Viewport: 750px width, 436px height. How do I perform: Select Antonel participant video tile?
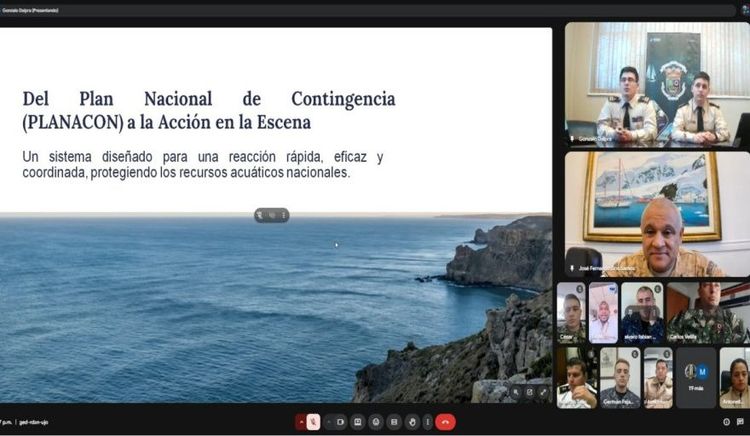[x=735, y=378]
